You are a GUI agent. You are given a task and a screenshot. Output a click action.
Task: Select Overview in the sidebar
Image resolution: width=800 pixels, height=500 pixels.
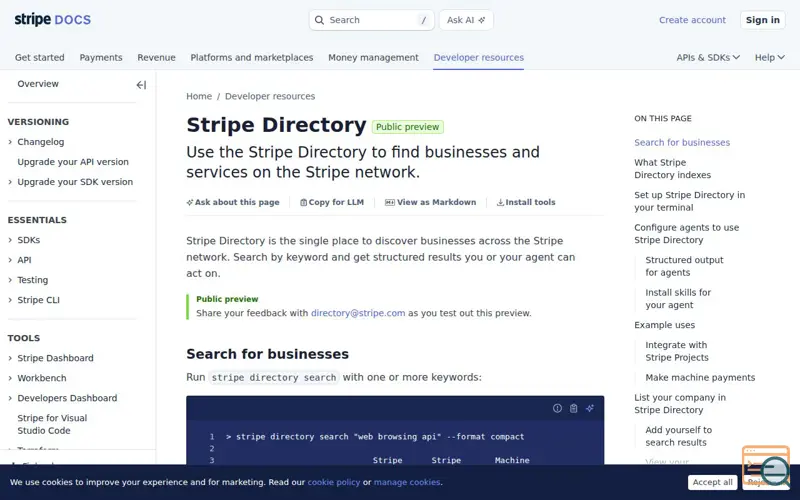point(38,84)
